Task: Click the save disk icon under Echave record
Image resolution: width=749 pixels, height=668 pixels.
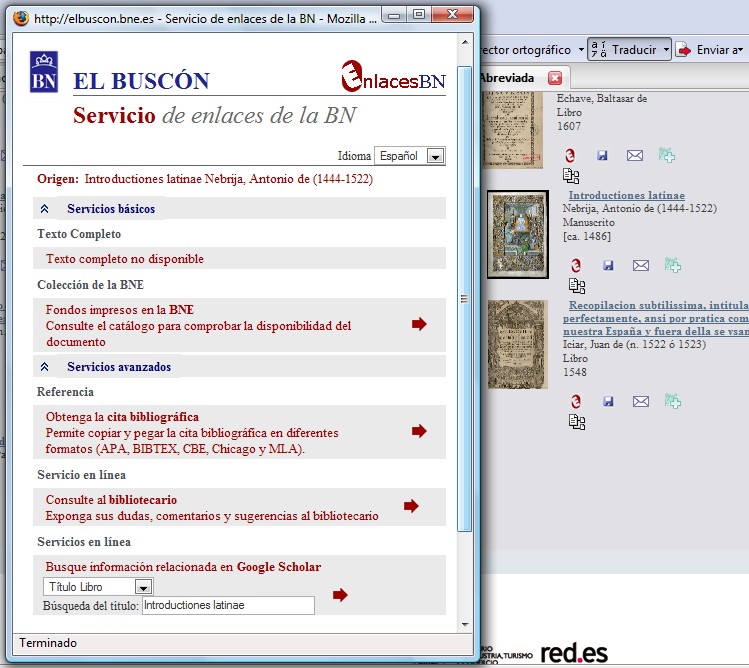Action: click(x=602, y=155)
